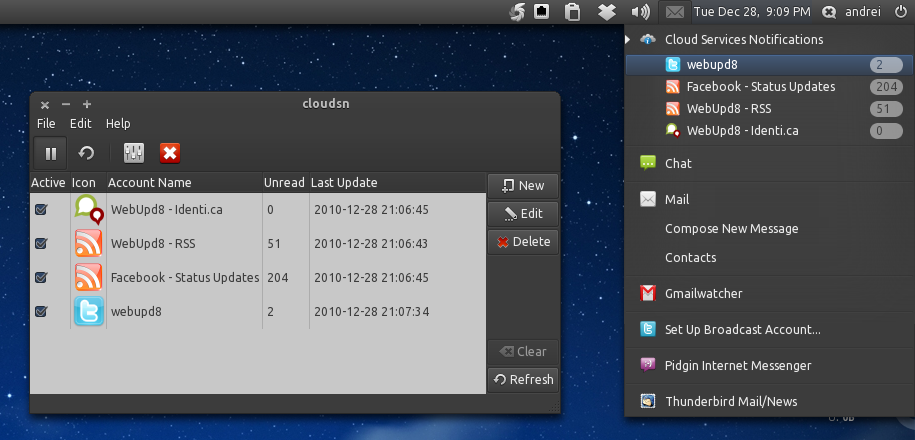Click the network icon in the top panel
The image size is (915, 440).
pyautogui.click(x=542, y=11)
